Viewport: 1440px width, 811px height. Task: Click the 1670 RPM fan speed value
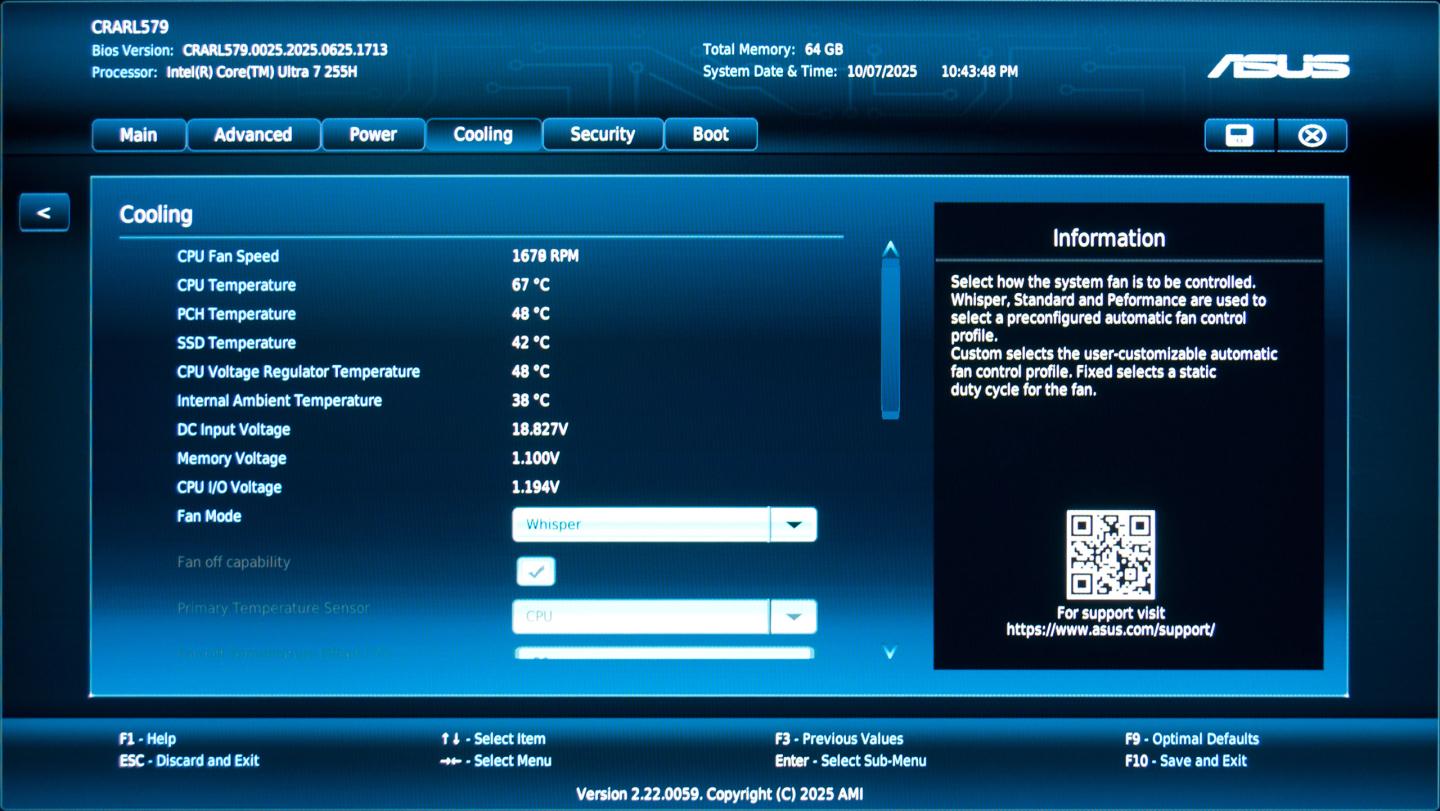545,256
